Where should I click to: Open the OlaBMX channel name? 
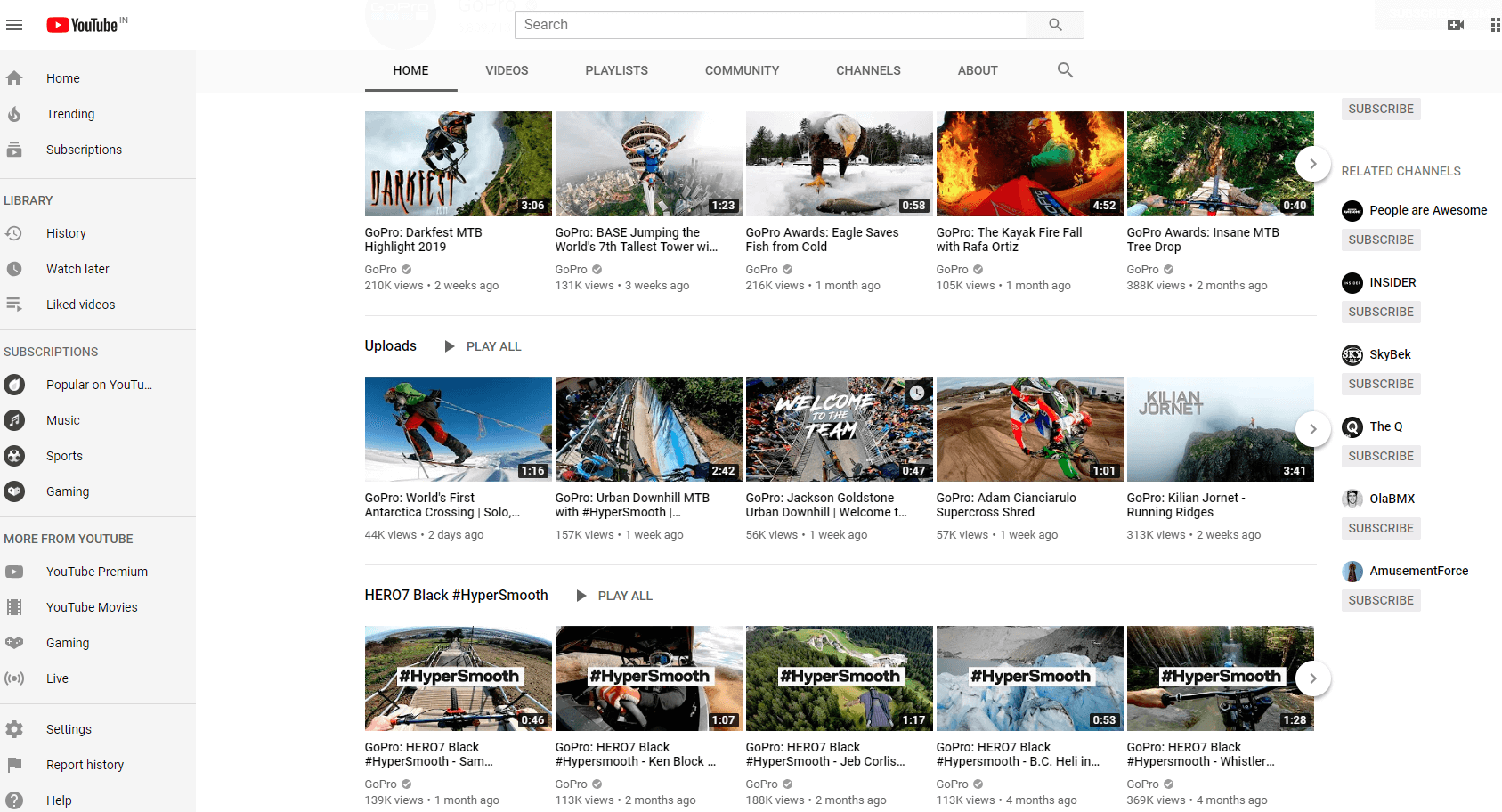(1392, 499)
